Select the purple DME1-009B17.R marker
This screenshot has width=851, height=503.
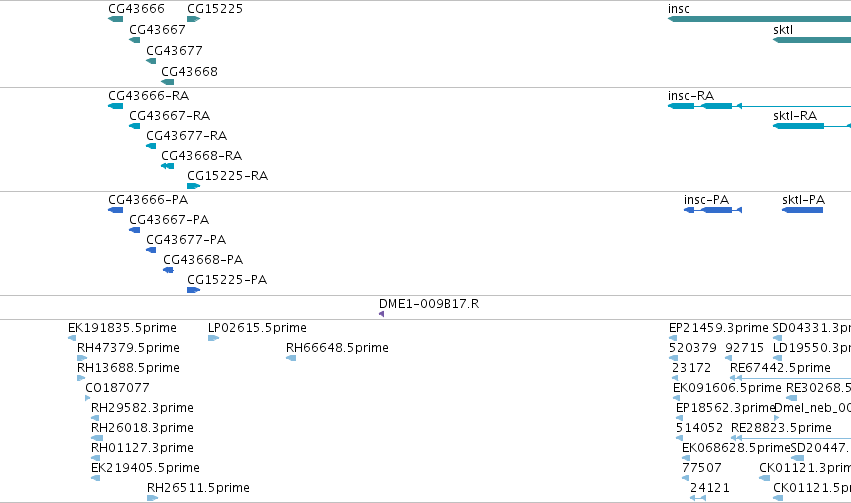(382, 314)
